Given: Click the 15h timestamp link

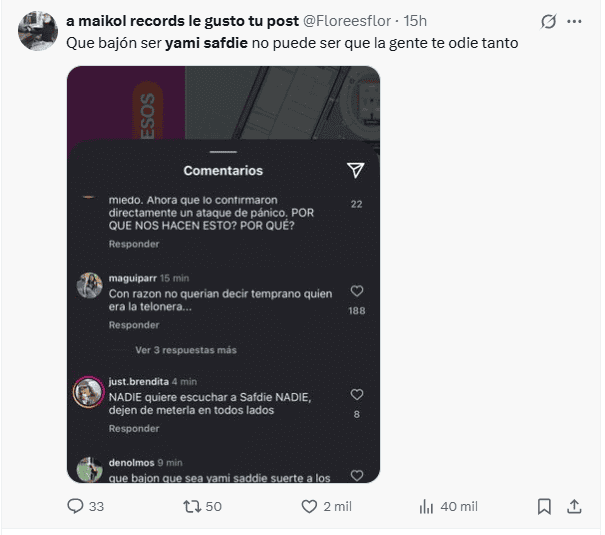Looking at the screenshot, I should pos(415,21).
